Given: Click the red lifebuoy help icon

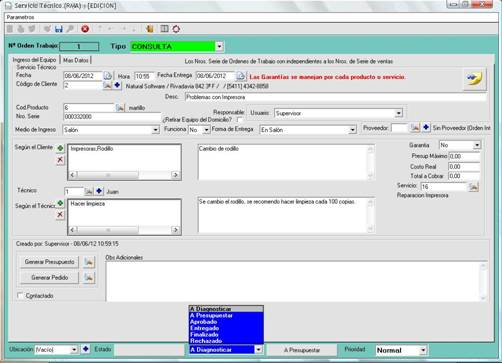Looking at the screenshot, I should 176,29.
